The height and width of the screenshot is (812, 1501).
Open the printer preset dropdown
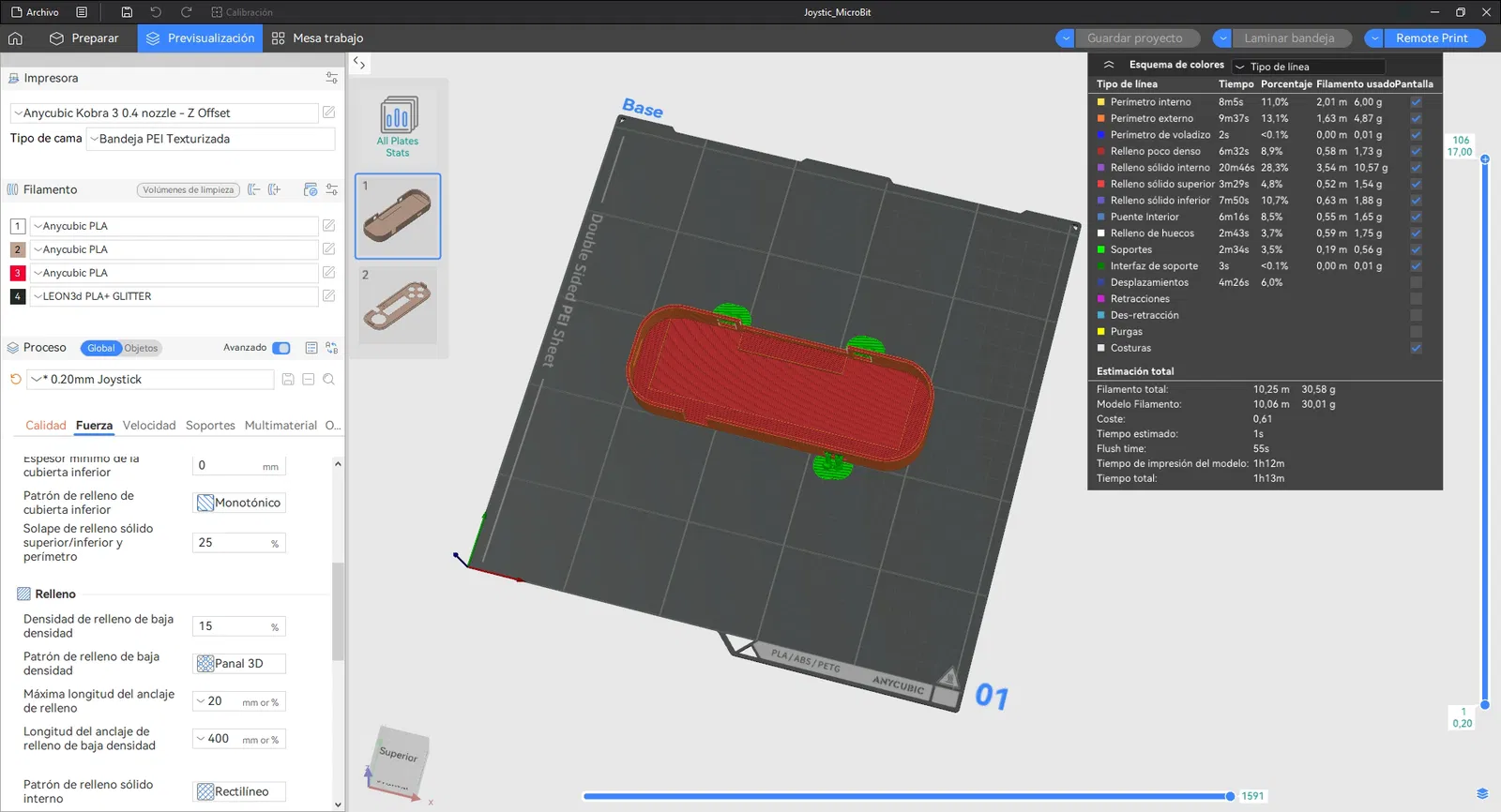pyautogui.click(x=164, y=113)
